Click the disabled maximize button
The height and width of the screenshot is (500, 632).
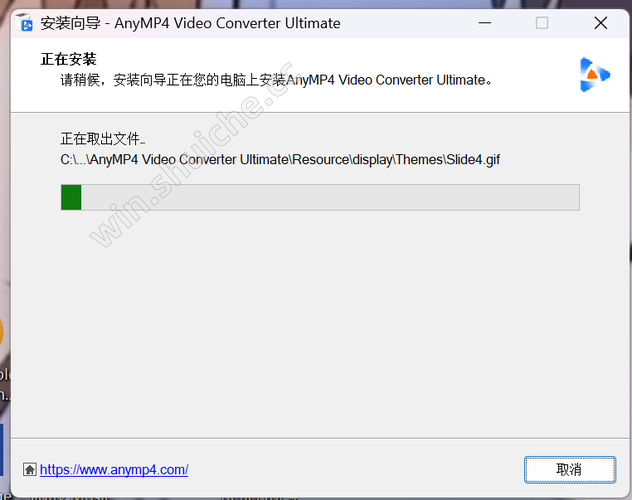[x=542, y=23]
